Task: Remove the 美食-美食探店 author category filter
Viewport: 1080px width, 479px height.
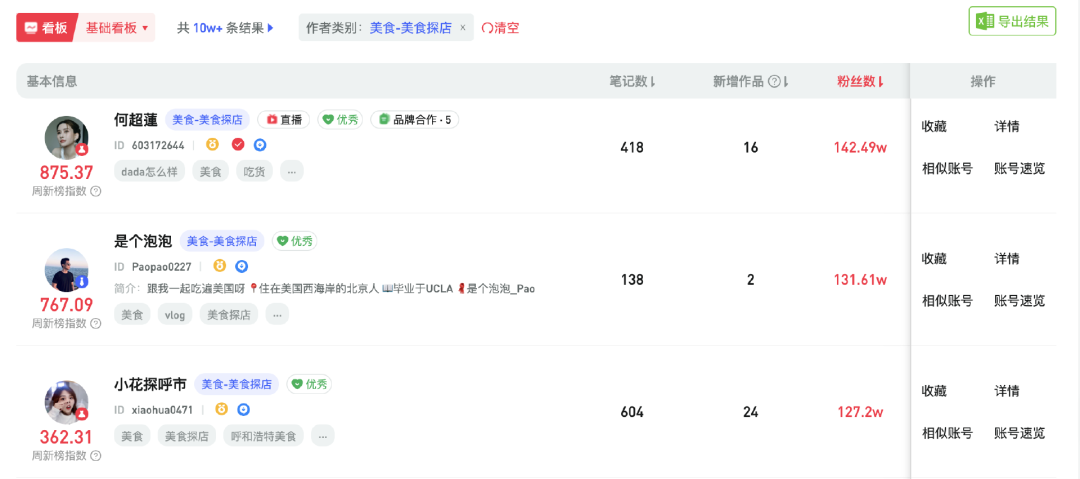Action: click(x=463, y=28)
